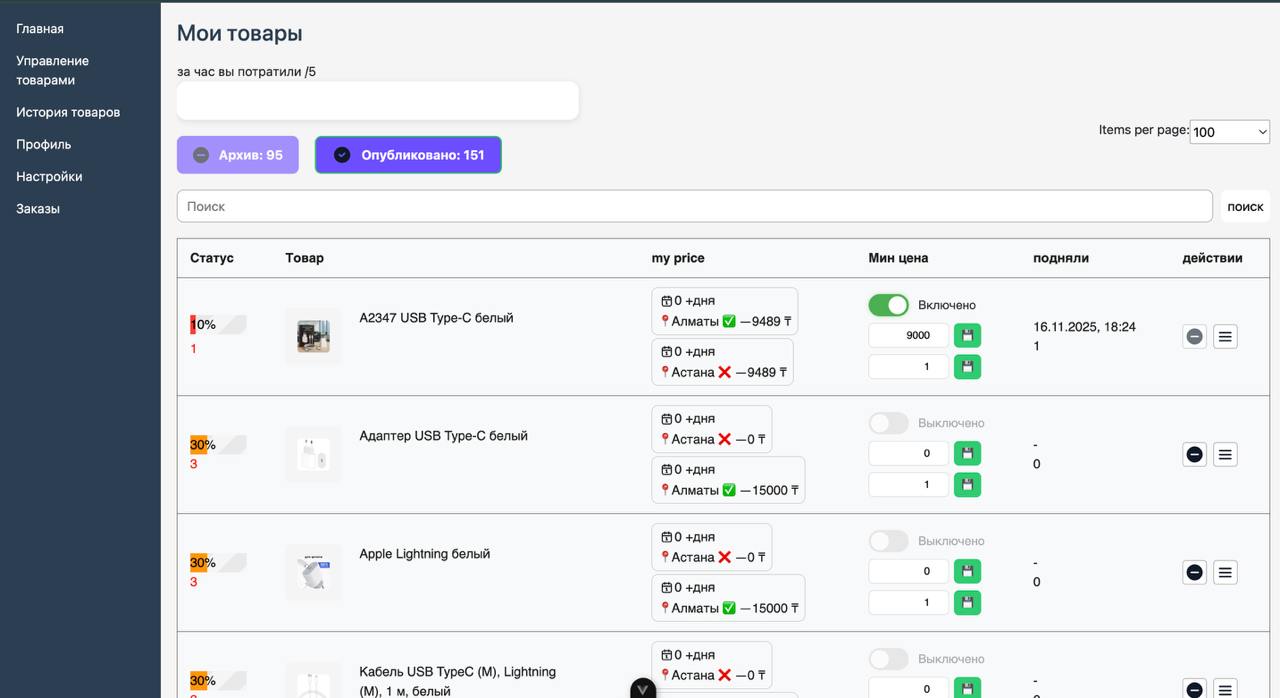Disable the Включено toggle for A2347 product
Image resolution: width=1280 pixels, height=698 pixels.
[888, 305]
